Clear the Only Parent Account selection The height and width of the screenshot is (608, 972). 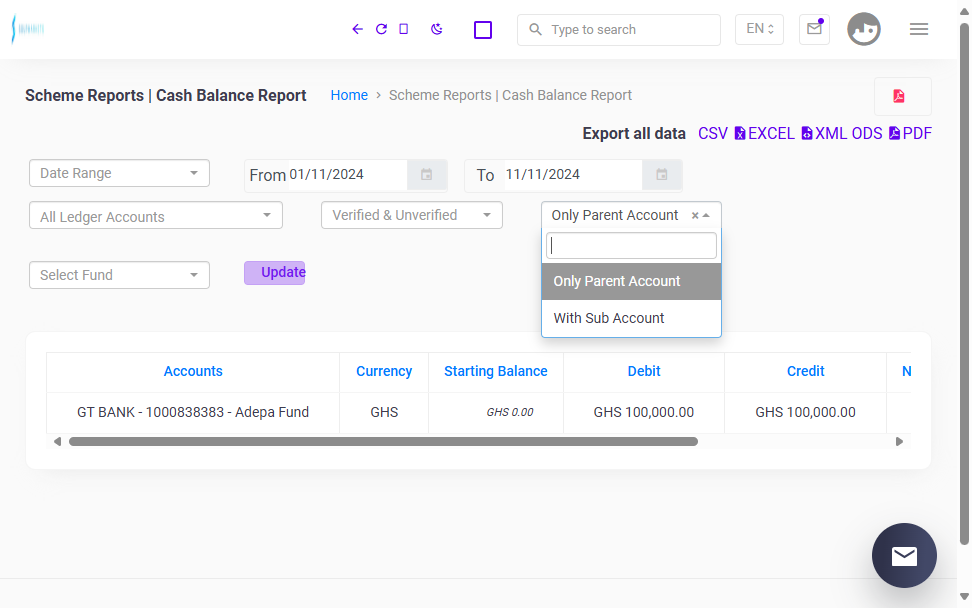click(x=695, y=216)
